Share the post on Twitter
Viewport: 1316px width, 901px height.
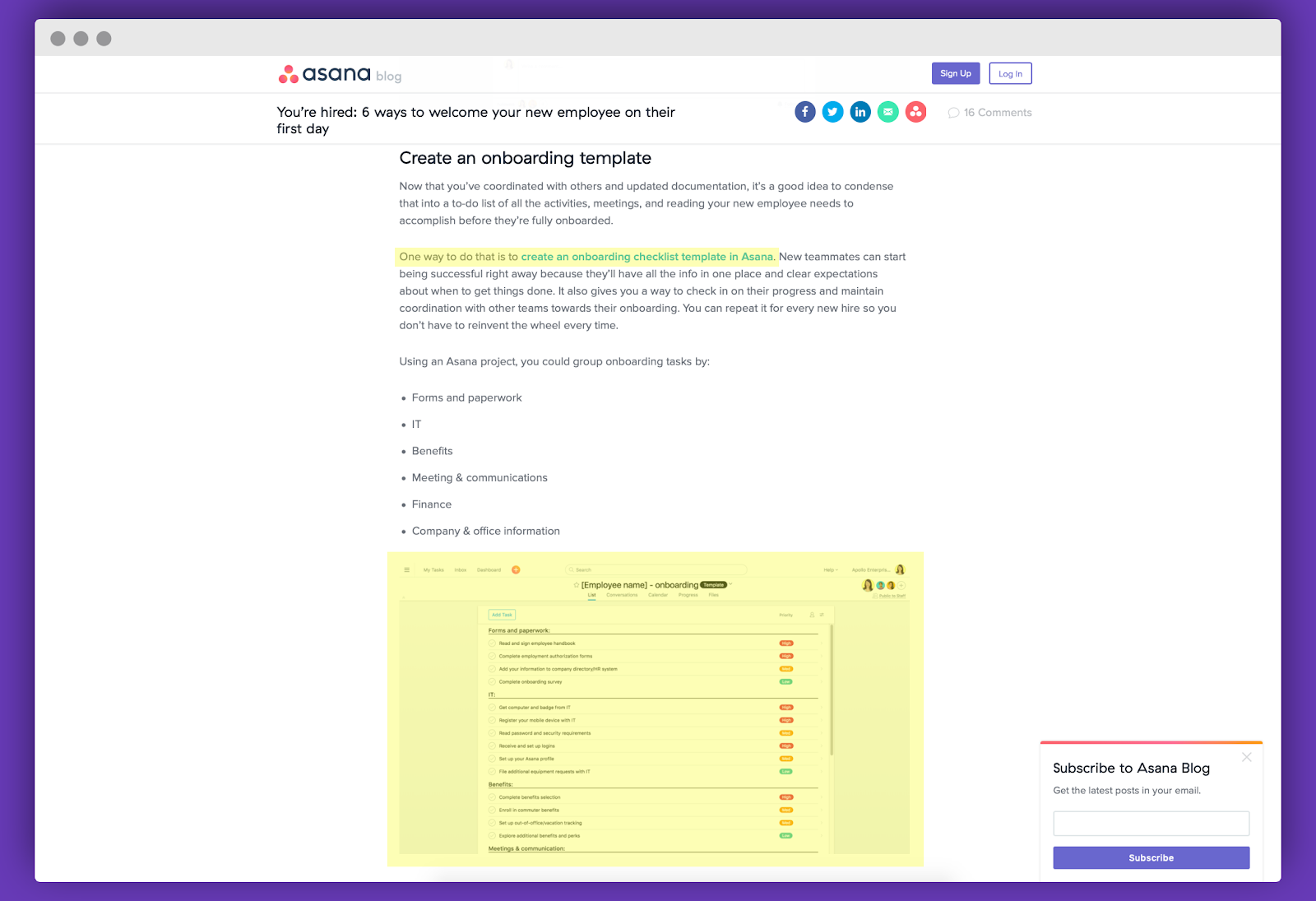pos(833,112)
